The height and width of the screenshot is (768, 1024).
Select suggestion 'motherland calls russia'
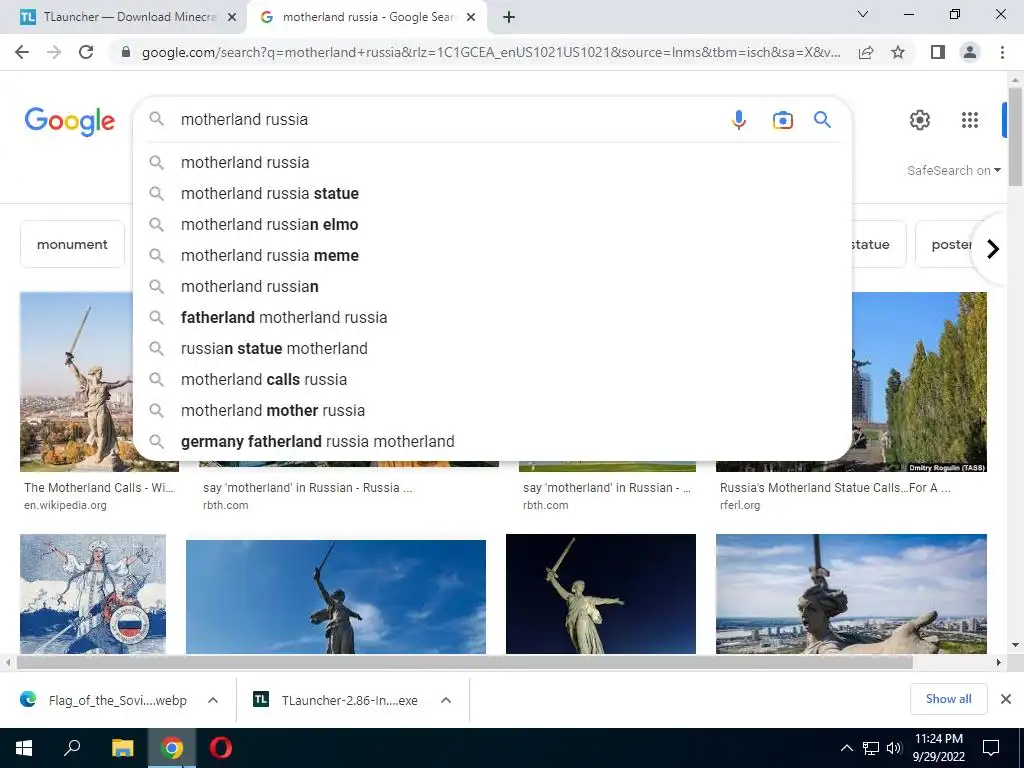tap(492, 379)
